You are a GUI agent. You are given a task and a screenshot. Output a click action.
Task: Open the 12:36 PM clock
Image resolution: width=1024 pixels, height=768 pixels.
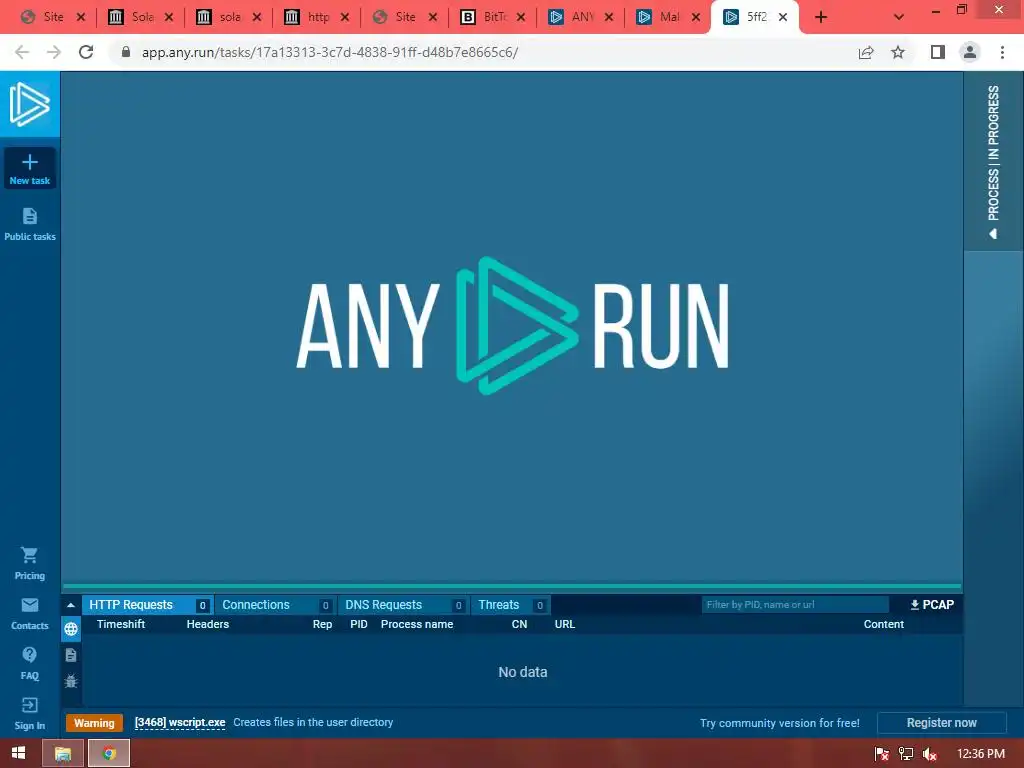pyautogui.click(x=980, y=754)
